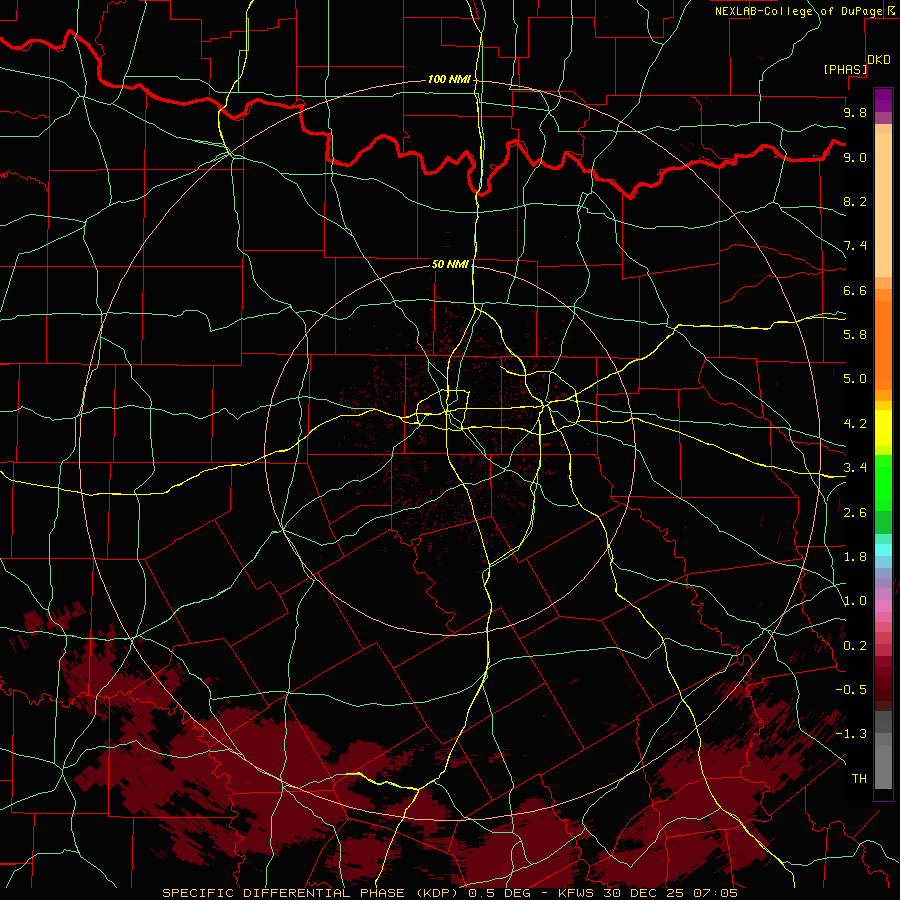Pick the light peach segment of the color bar

[883, 205]
